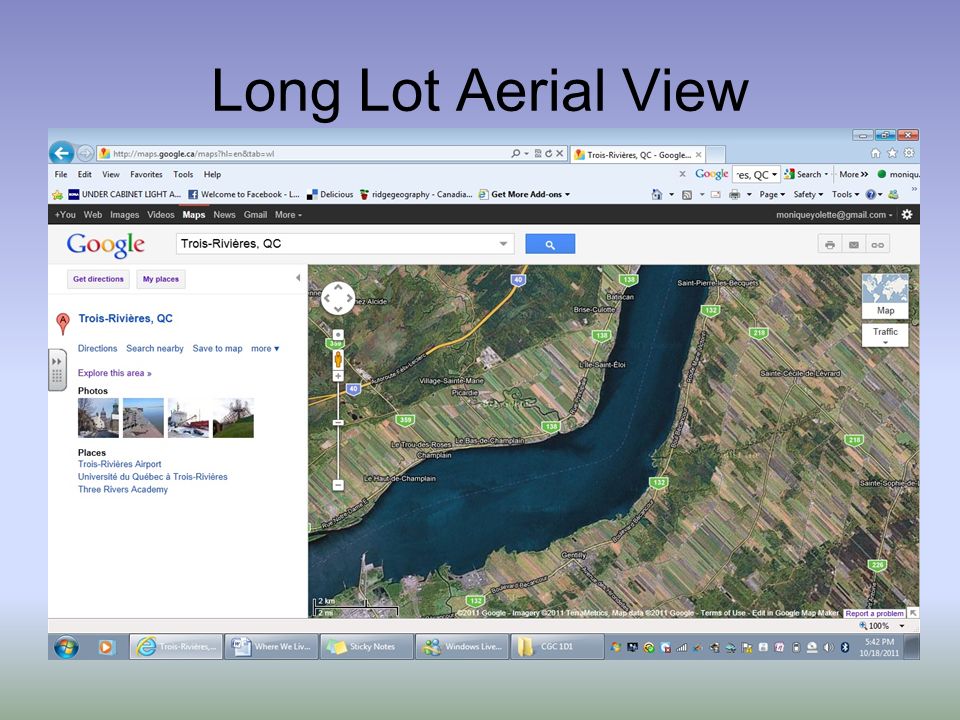This screenshot has width=960, height=720.
Task: Switch the map to Map view
Action: pyautogui.click(x=885, y=296)
